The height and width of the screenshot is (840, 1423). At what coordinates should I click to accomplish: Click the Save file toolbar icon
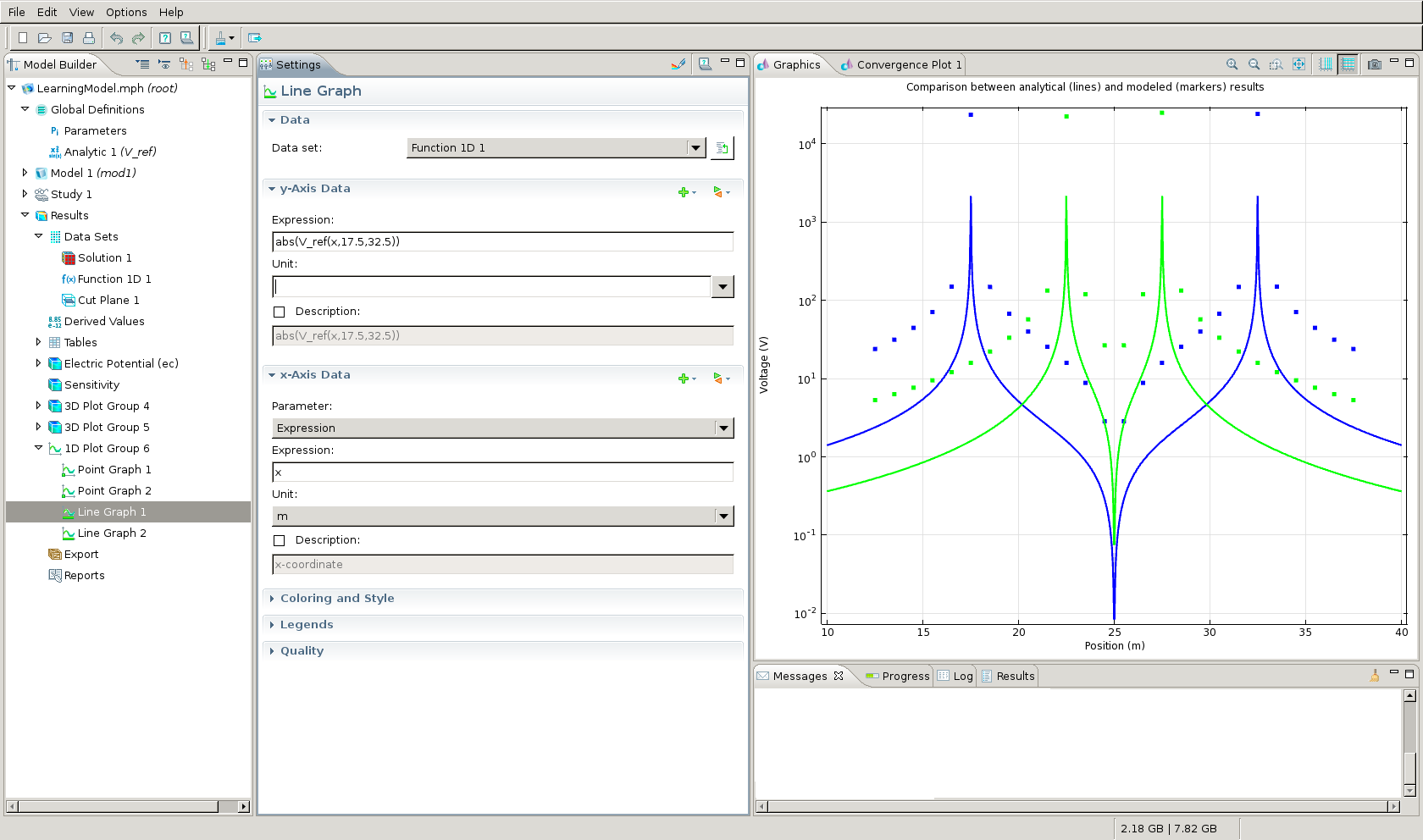coord(67,38)
